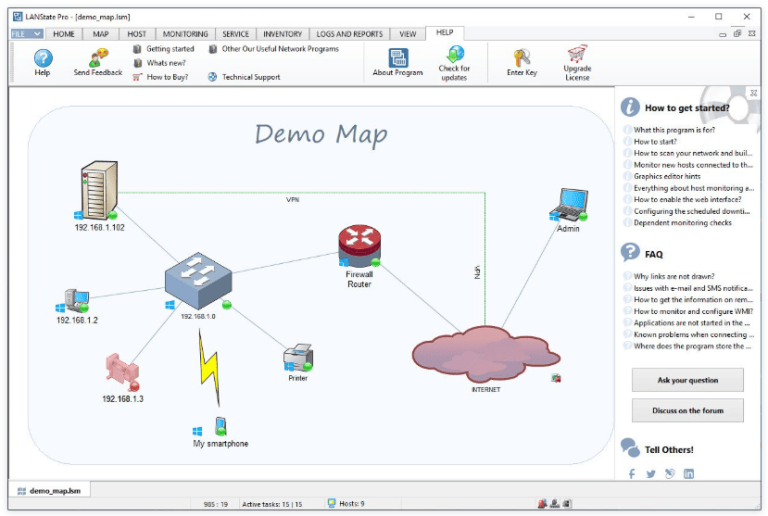Click the Facebook share icon
The width and height of the screenshot is (768, 516).
point(632,473)
